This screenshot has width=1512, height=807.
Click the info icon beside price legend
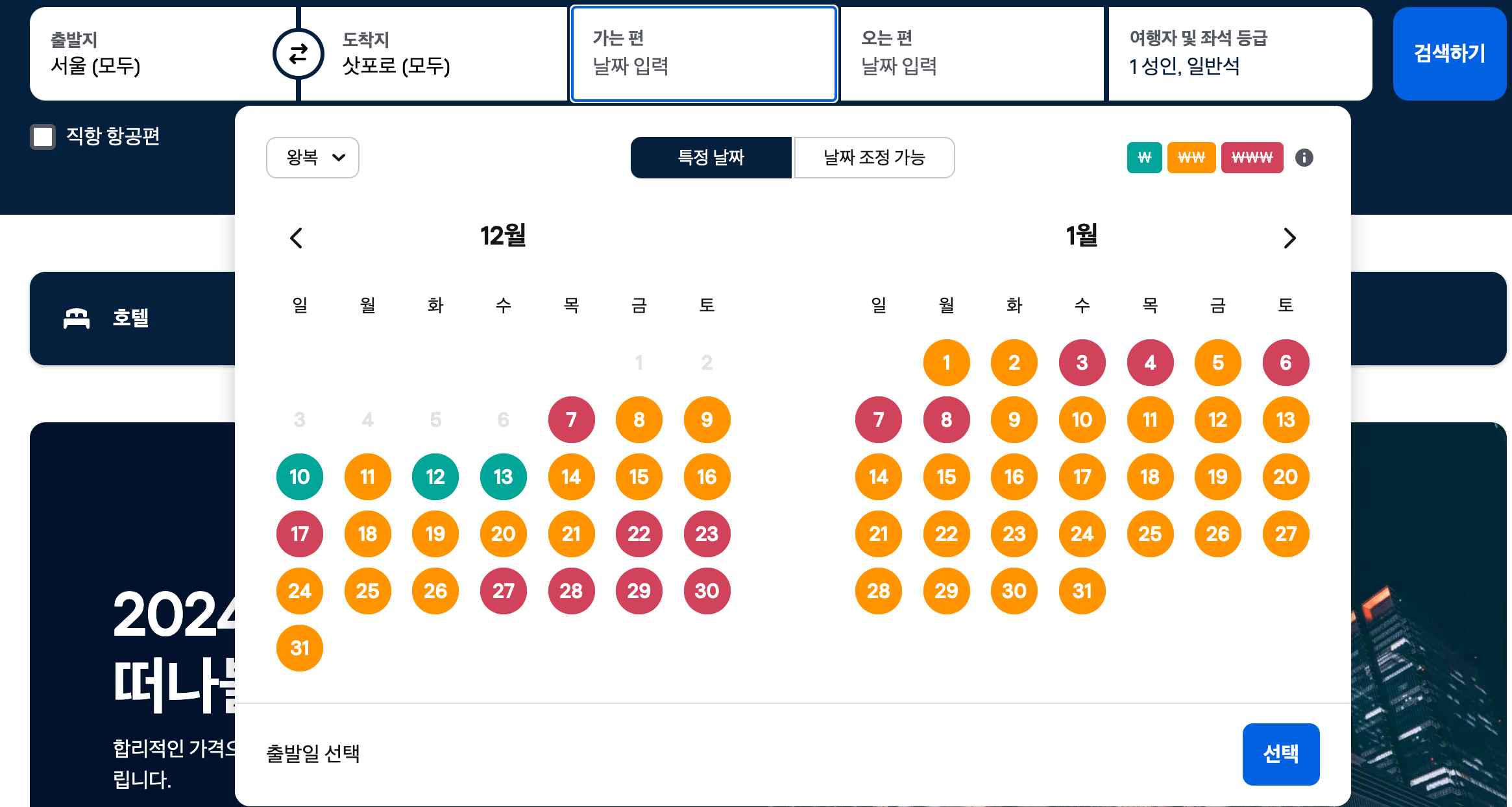click(x=1304, y=157)
